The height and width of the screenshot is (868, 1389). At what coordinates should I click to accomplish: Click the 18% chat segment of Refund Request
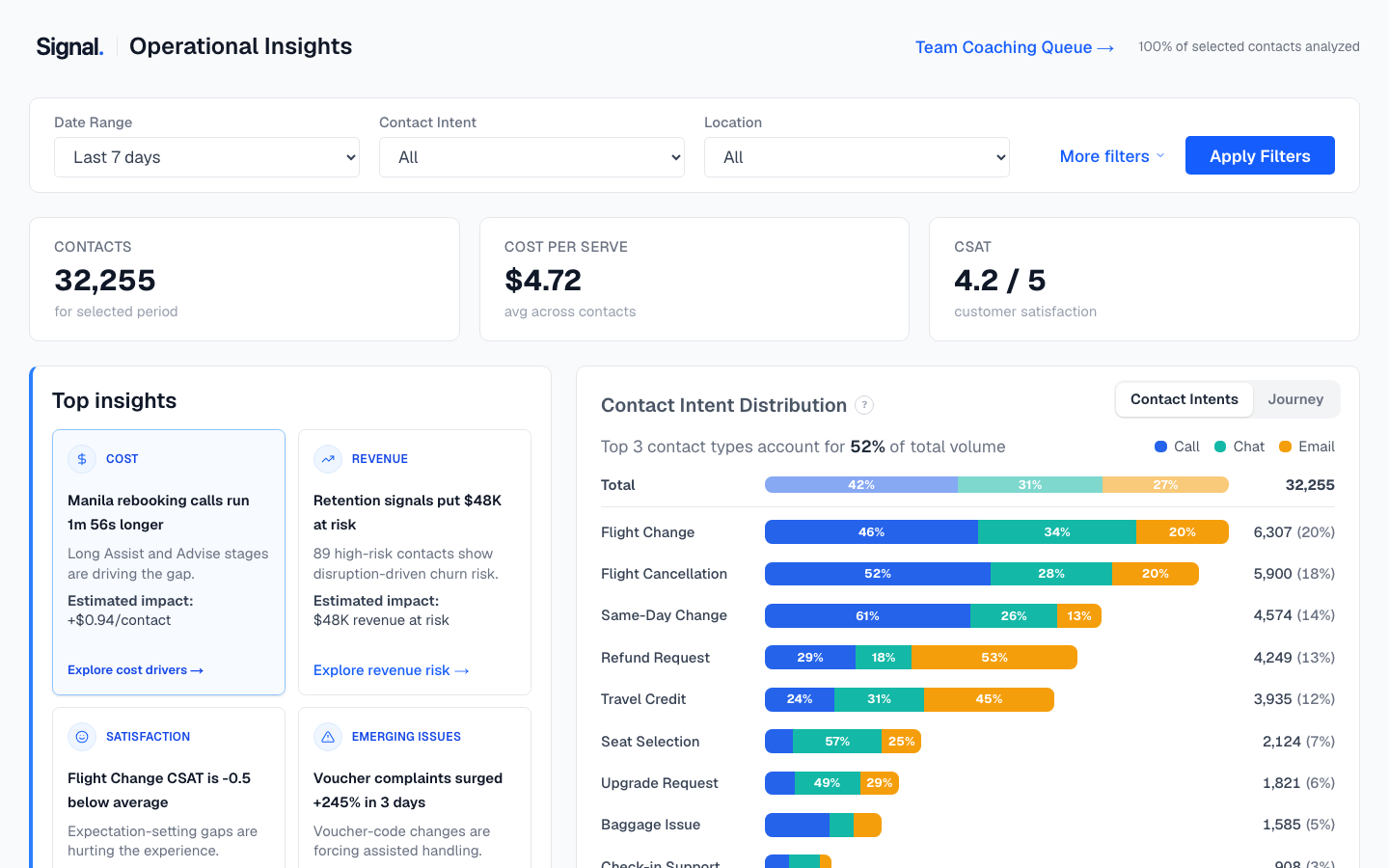[884, 658]
